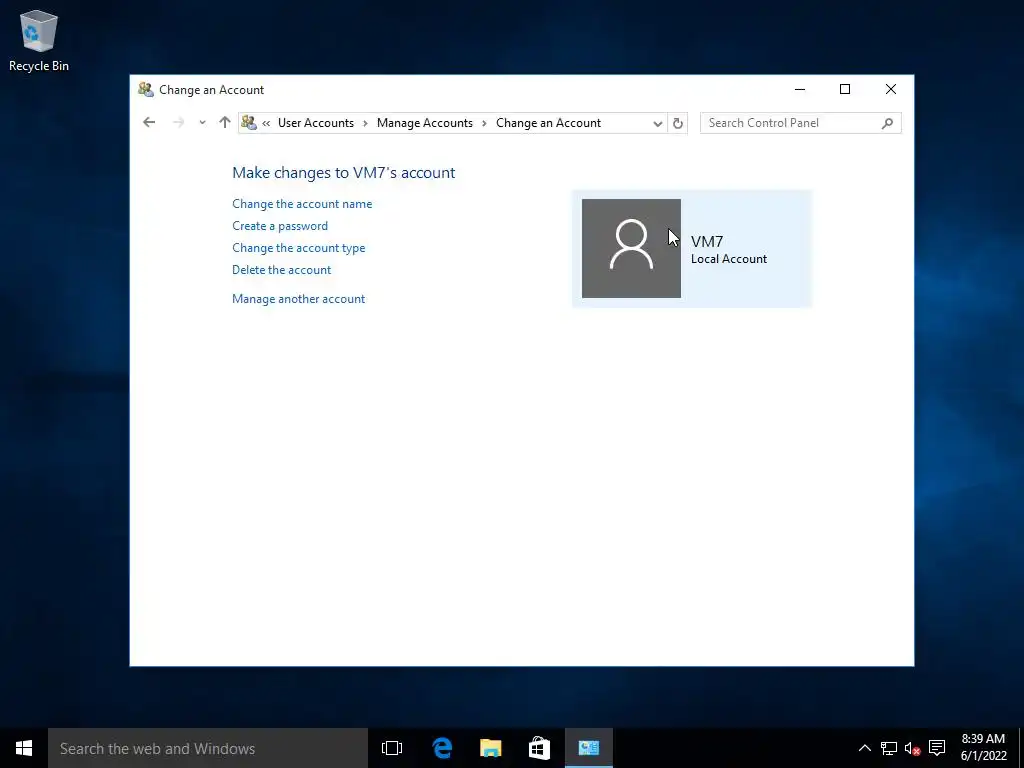The height and width of the screenshot is (768, 1024).
Task: Click the muted volume tray icon
Action: [912, 748]
